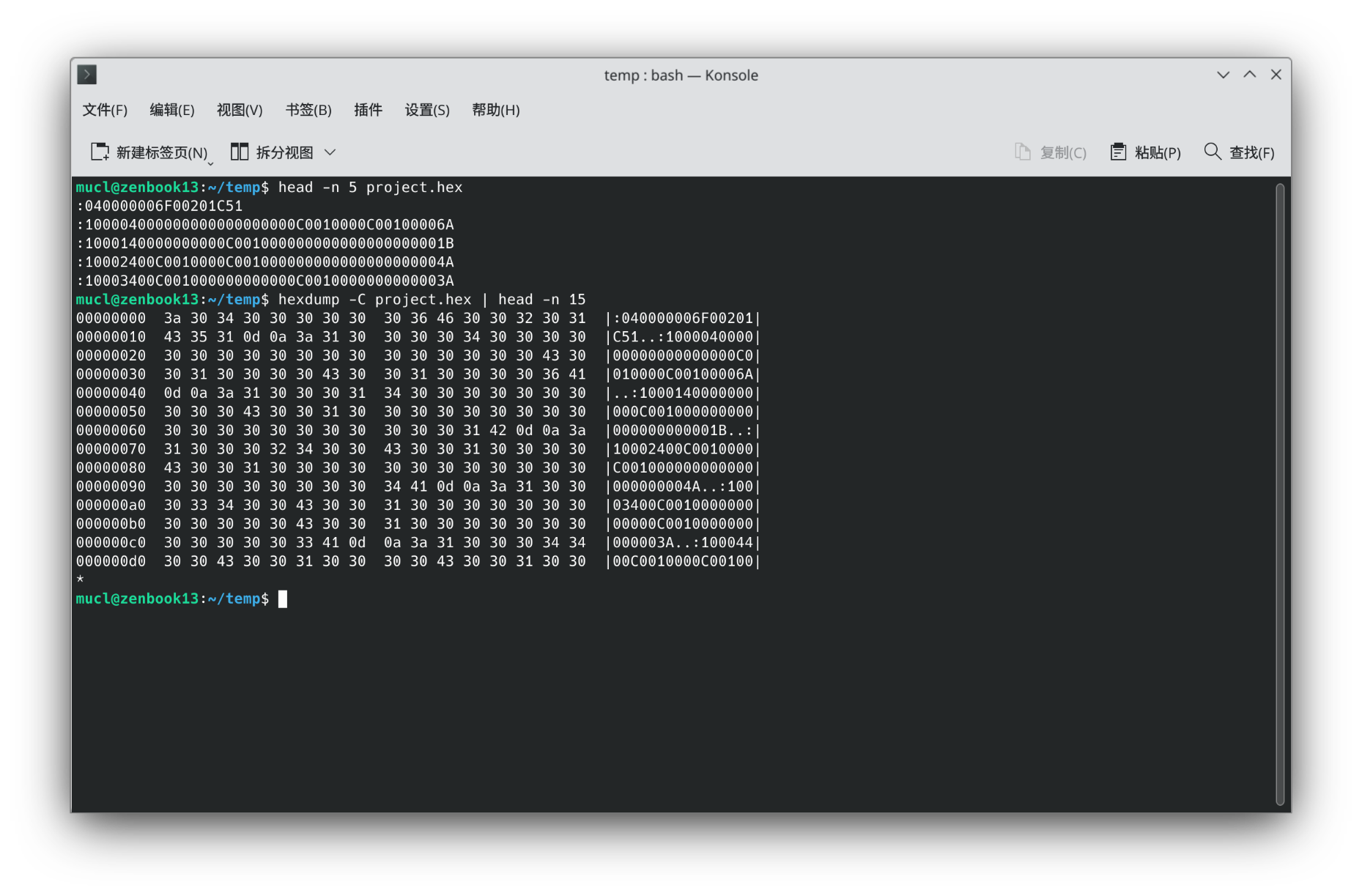Expand the new tab profile dropdown arrow

[210, 163]
